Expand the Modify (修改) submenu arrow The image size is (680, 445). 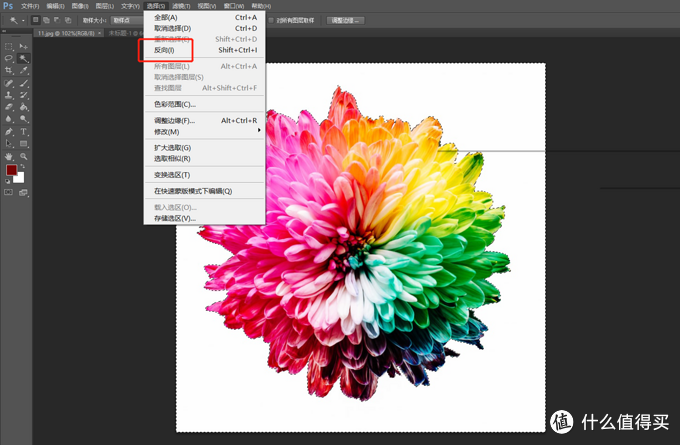259,131
